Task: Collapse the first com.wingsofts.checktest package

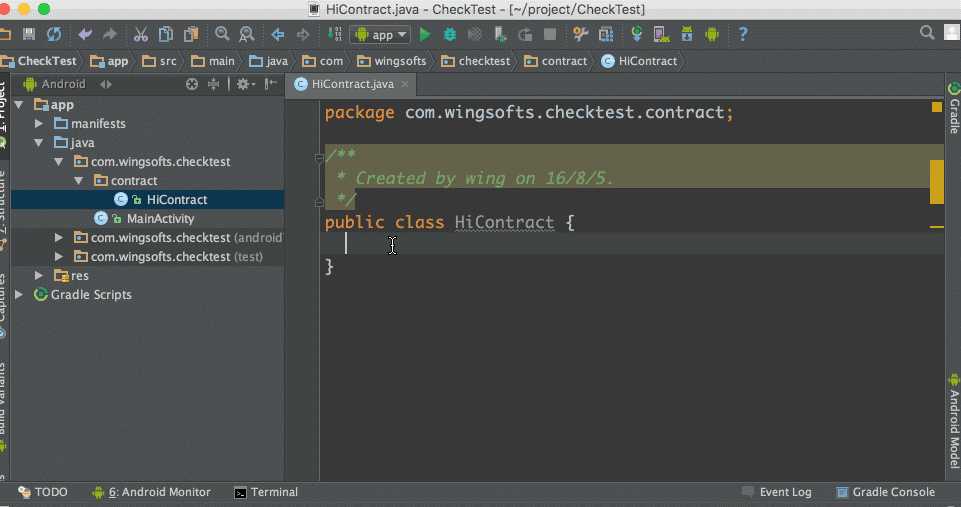Action: coord(59,161)
